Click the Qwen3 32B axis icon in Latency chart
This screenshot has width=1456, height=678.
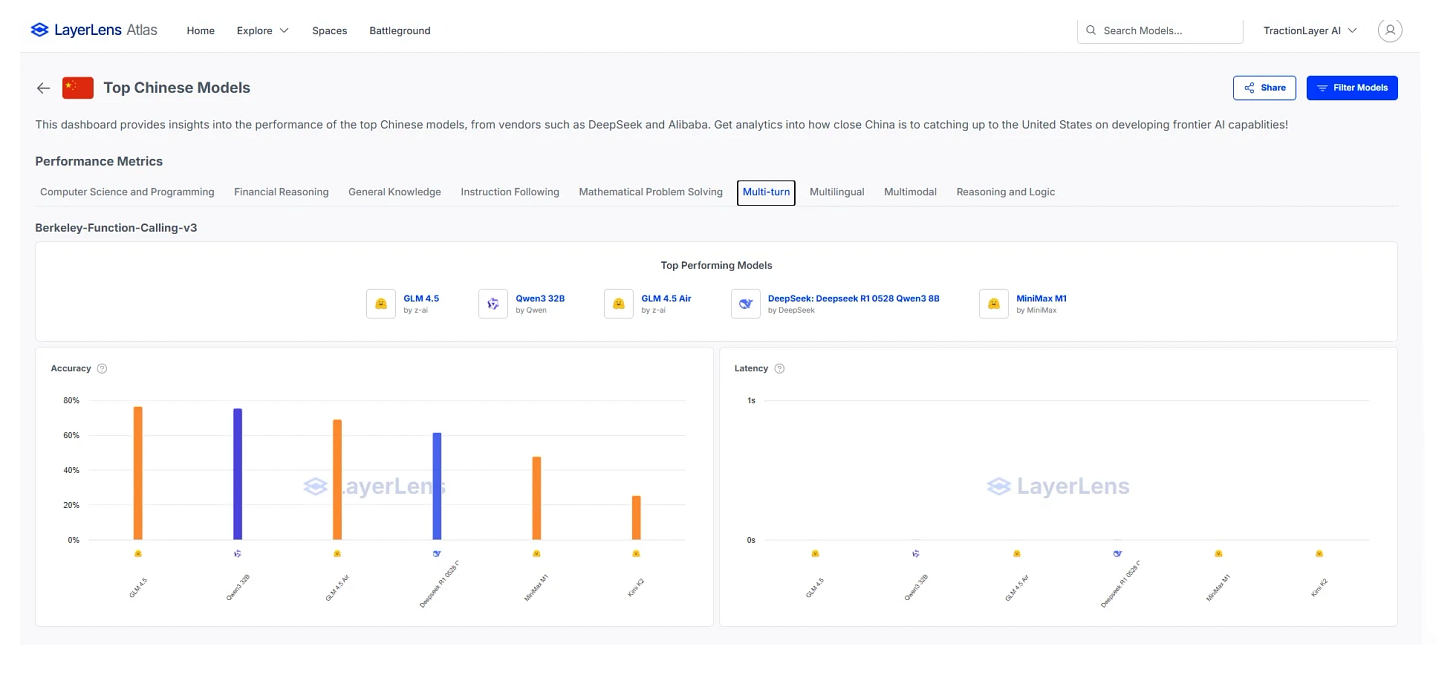(x=916, y=553)
